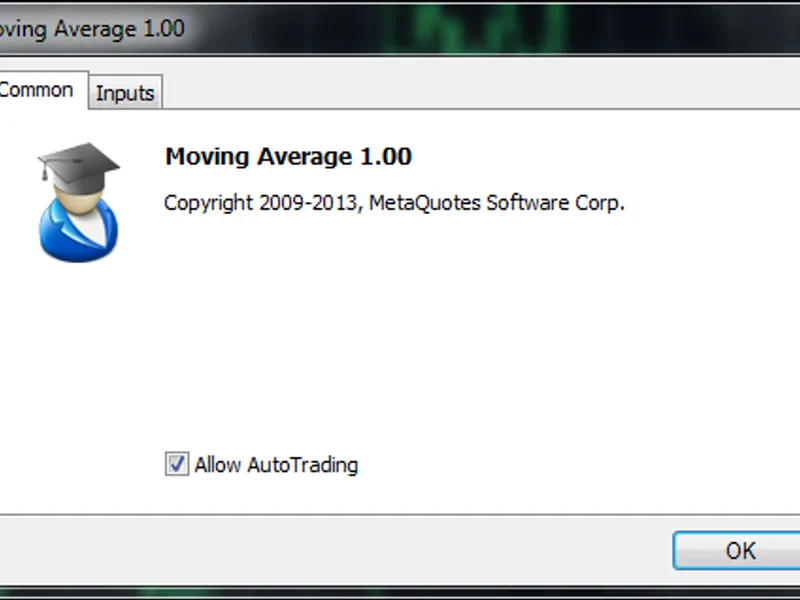Click the Expert Advisor graduate icon
This screenshot has width=800, height=600.
[x=78, y=203]
